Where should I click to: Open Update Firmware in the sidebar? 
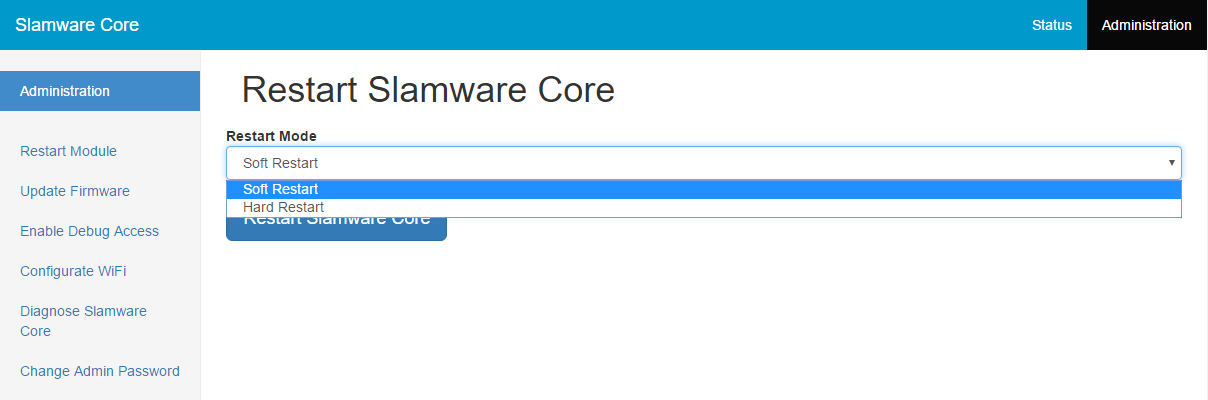[x=75, y=191]
